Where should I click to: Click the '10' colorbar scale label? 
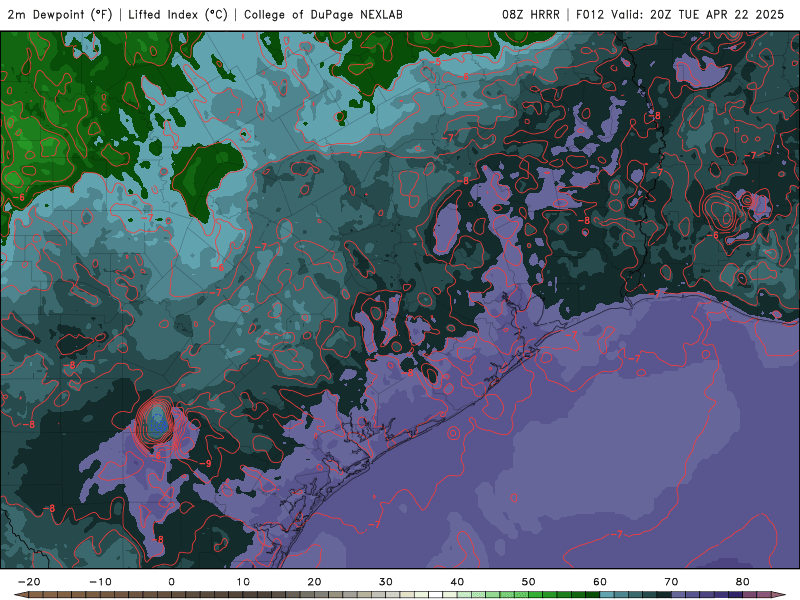point(243,582)
